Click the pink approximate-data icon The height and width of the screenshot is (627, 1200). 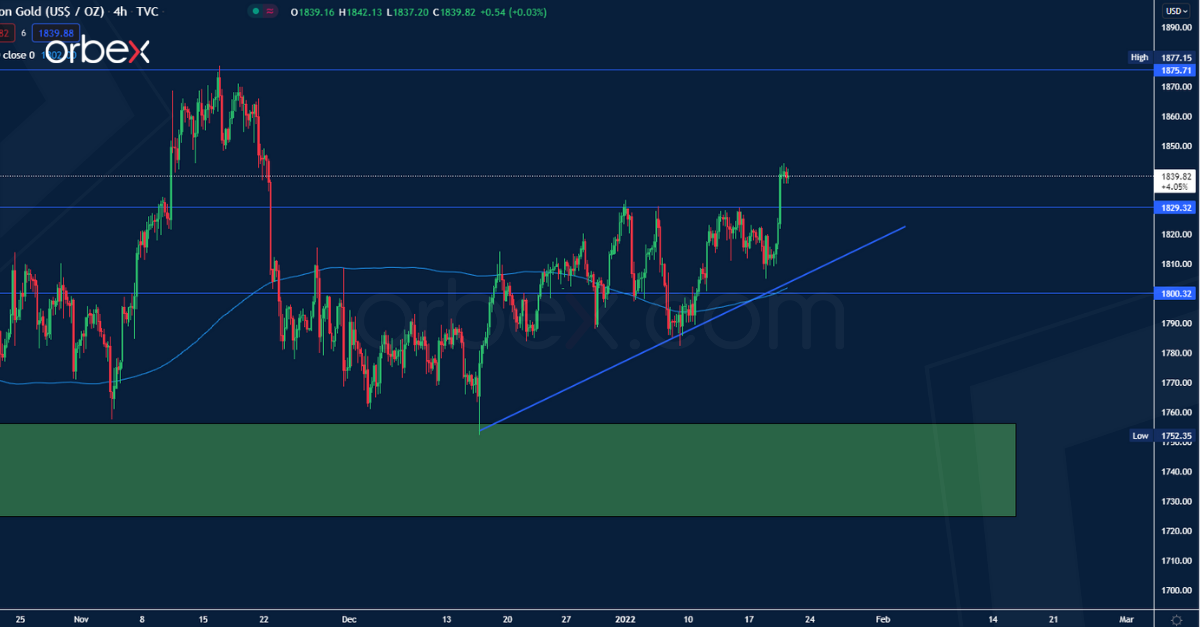pos(270,11)
